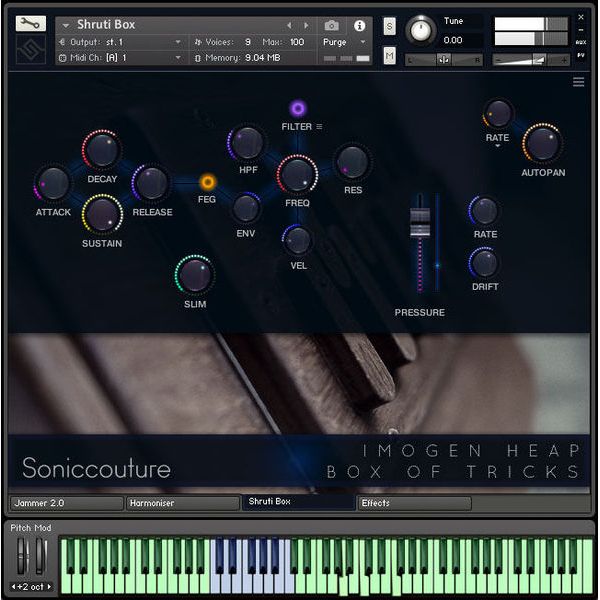
Task: Click the RELEASE knob
Action: (152, 183)
